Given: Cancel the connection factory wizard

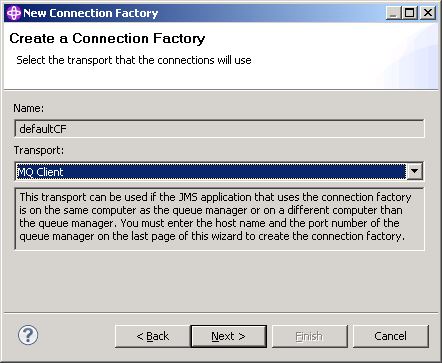Looking at the screenshot, I should click(390, 336).
